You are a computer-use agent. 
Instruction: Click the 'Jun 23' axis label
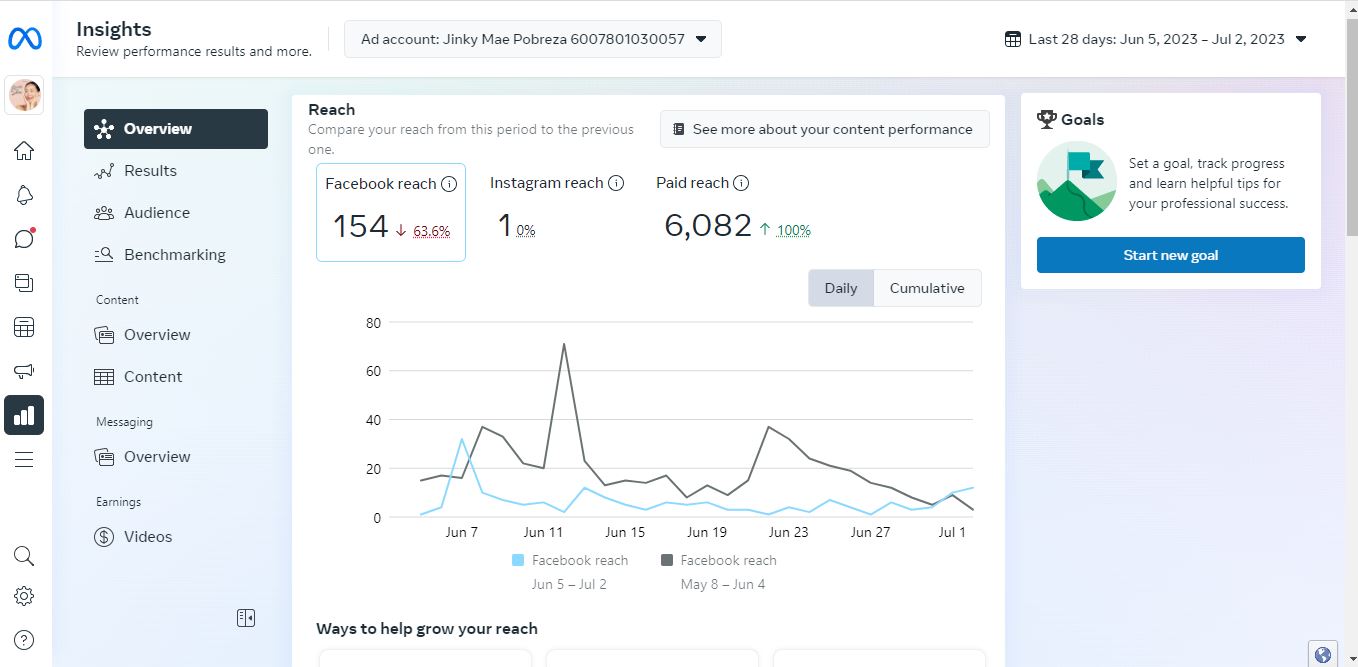point(788,532)
